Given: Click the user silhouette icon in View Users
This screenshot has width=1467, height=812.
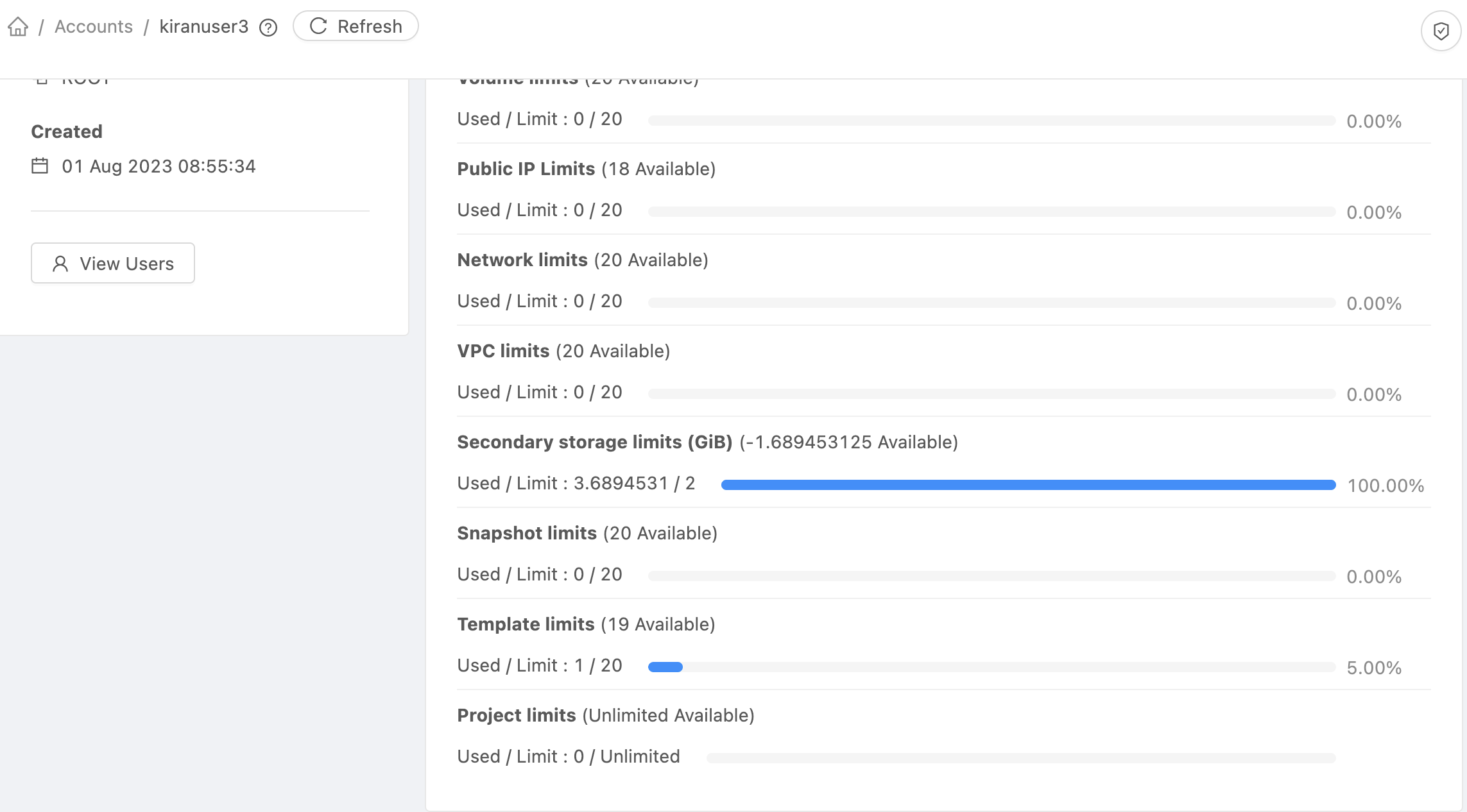Looking at the screenshot, I should 60,263.
